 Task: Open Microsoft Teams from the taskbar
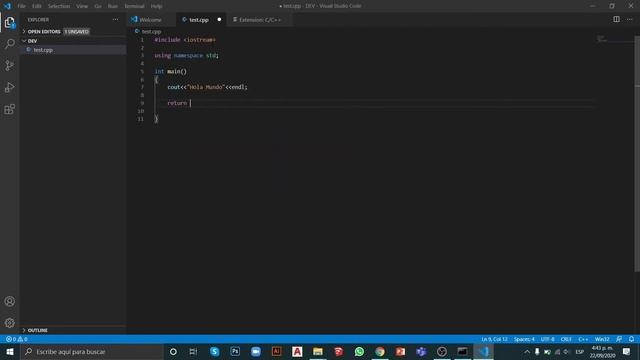click(x=421, y=351)
